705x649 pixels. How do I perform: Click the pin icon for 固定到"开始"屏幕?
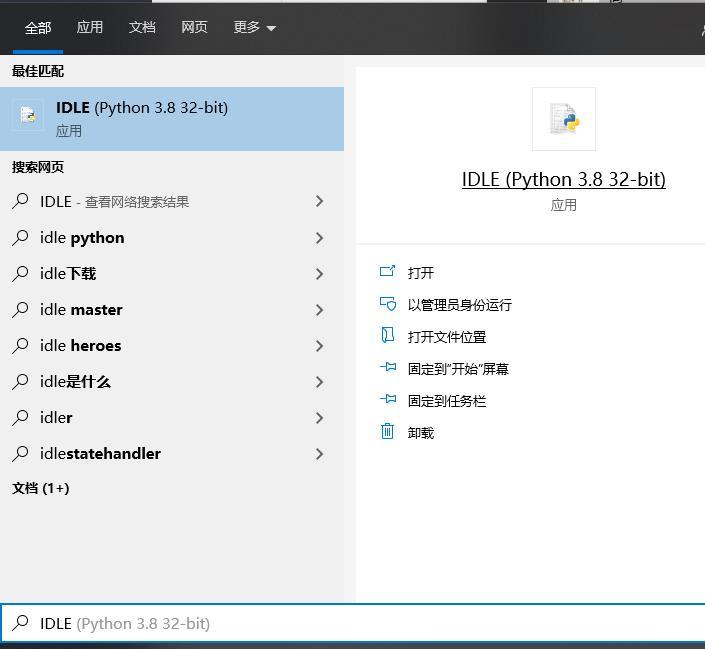[388, 367]
